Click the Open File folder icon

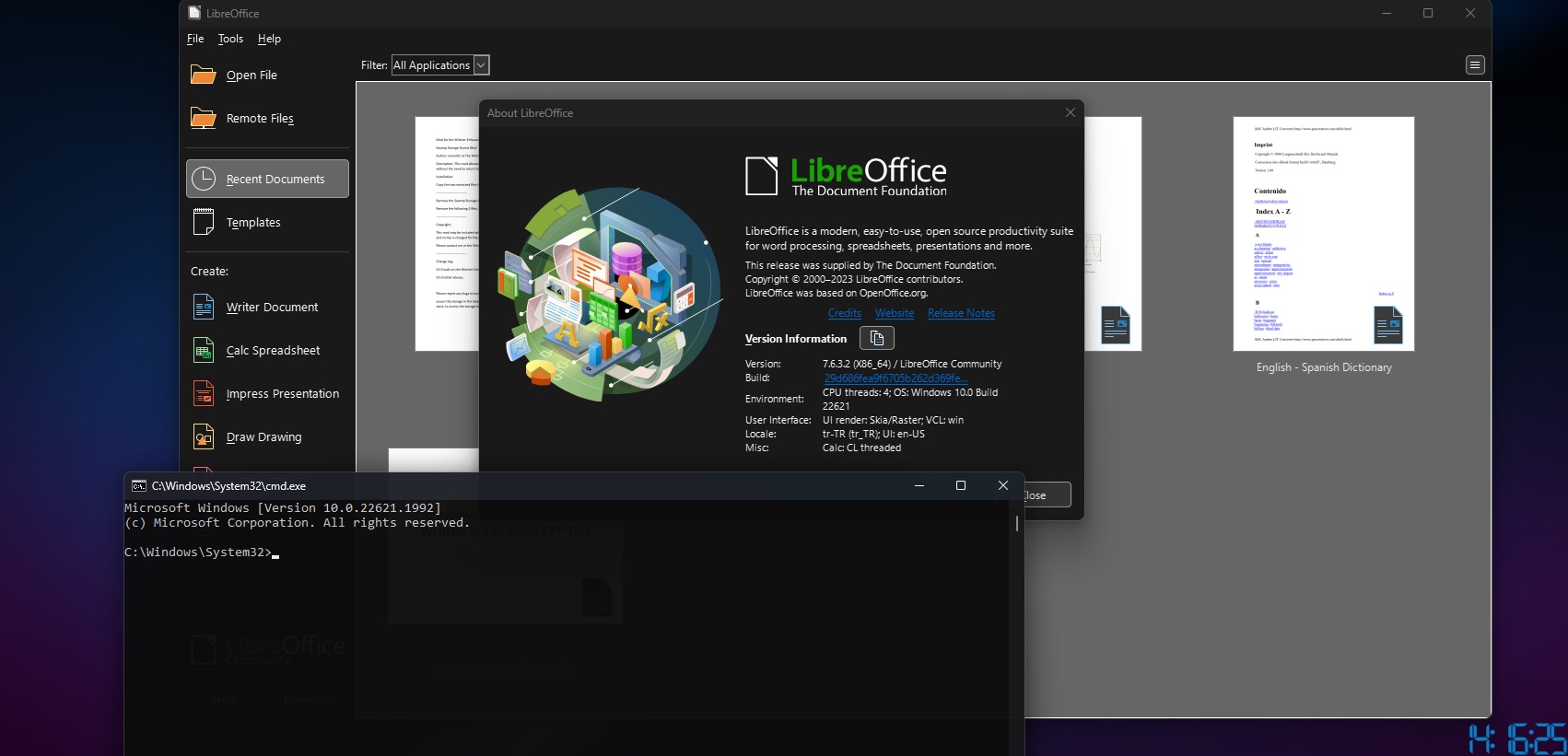point(203,75)
